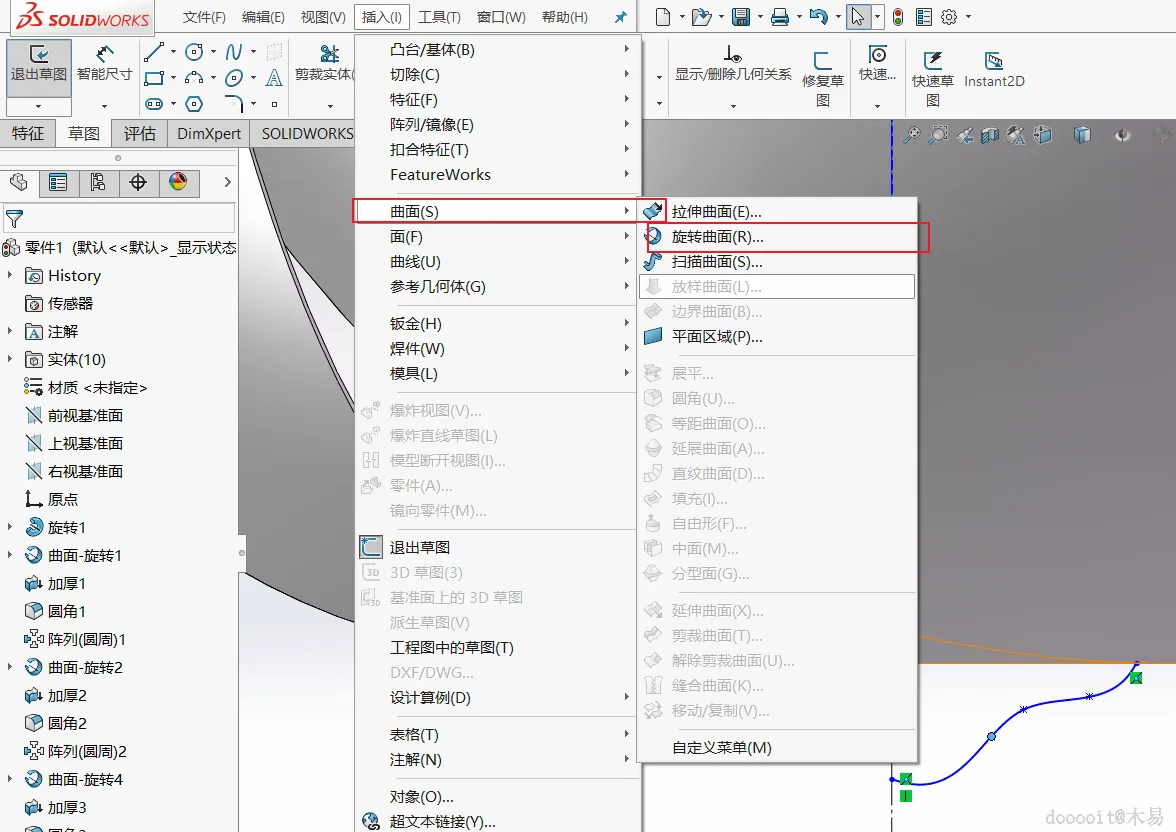Open the 视图(V) menu
The height and width of the screenshot is (832, 1176).
(x=323, y=17)
